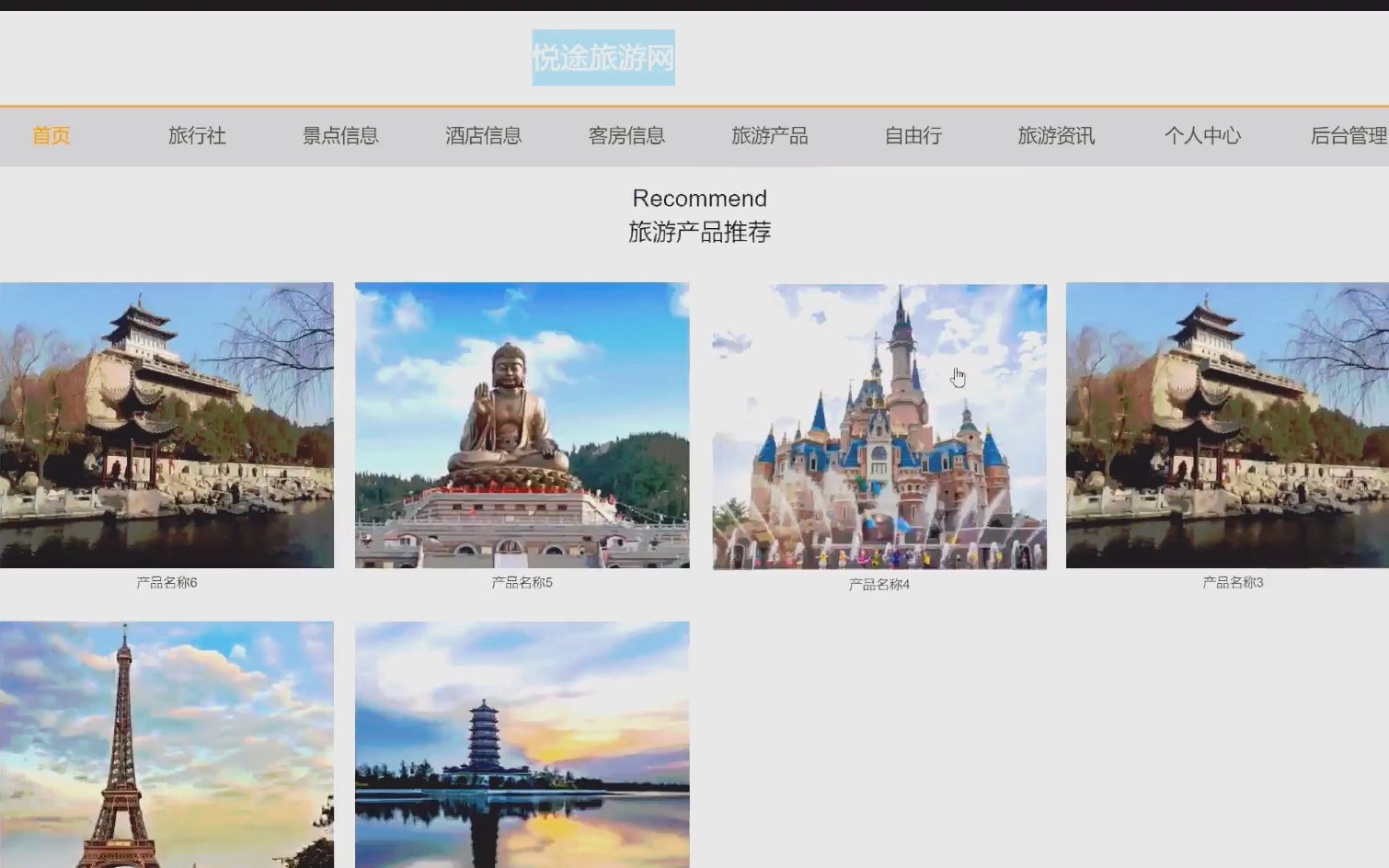
Task: Click the 旅游产品推荐 heading
Action: pyautogui.click(x=700, y=232)
